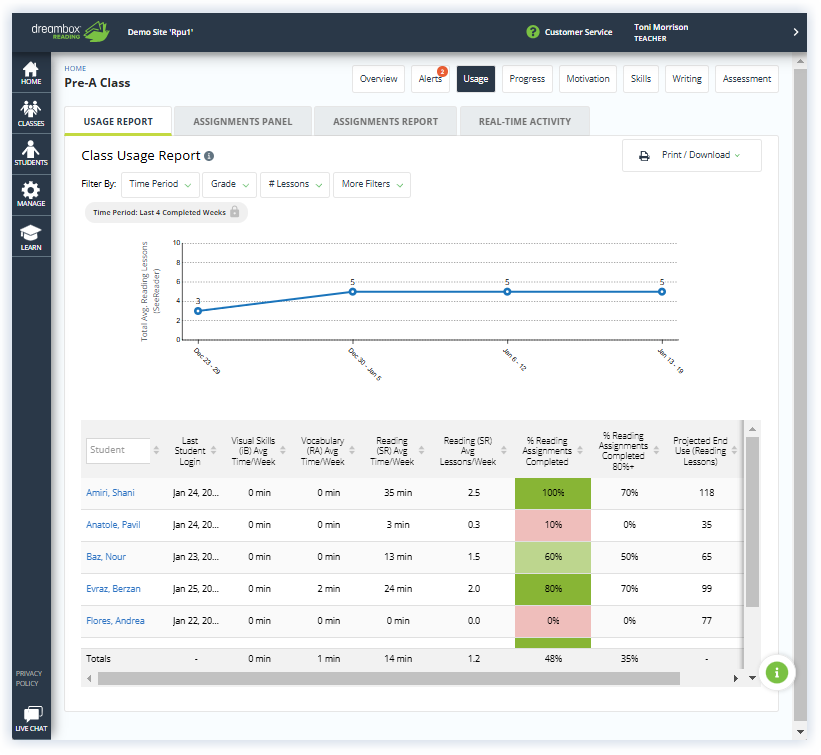Image resolution: width=821 pixels, height=755 pixels.
Task: View the Alerts badge button
Action: 430,78
